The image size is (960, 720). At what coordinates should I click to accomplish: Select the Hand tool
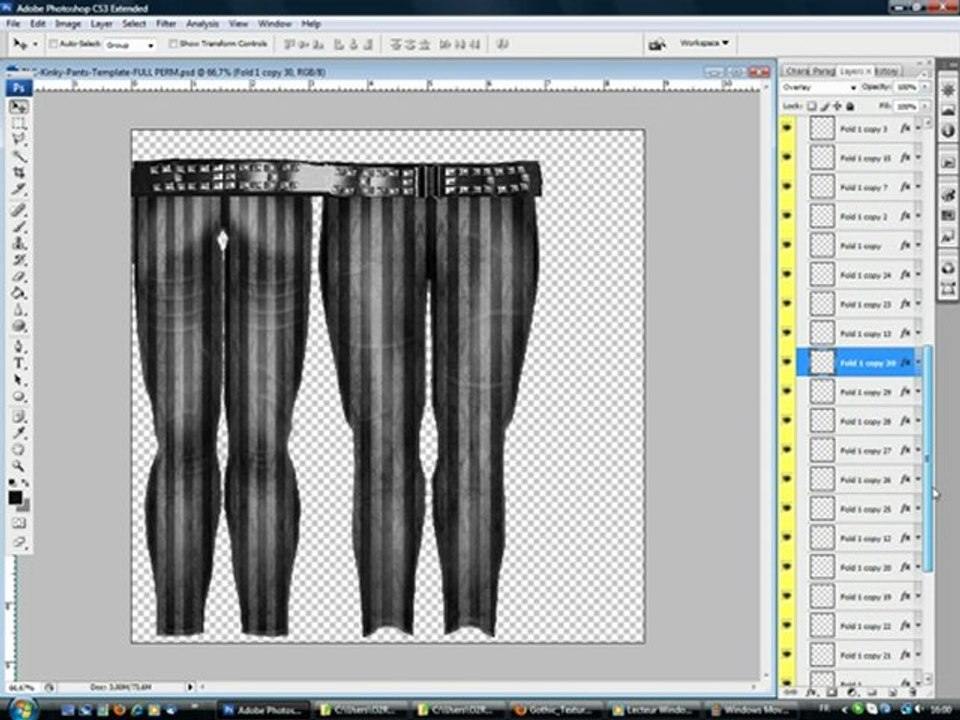pos(19,450)
